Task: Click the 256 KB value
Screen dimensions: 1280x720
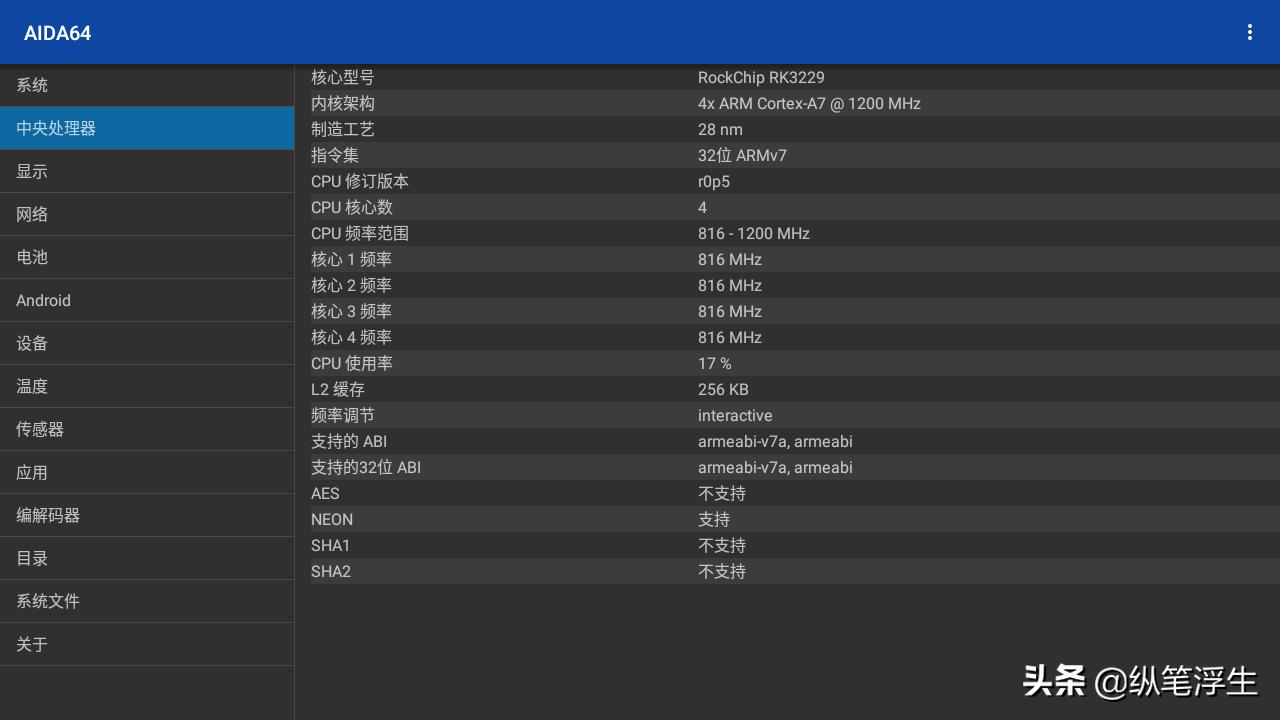Action: pos(723,389)
